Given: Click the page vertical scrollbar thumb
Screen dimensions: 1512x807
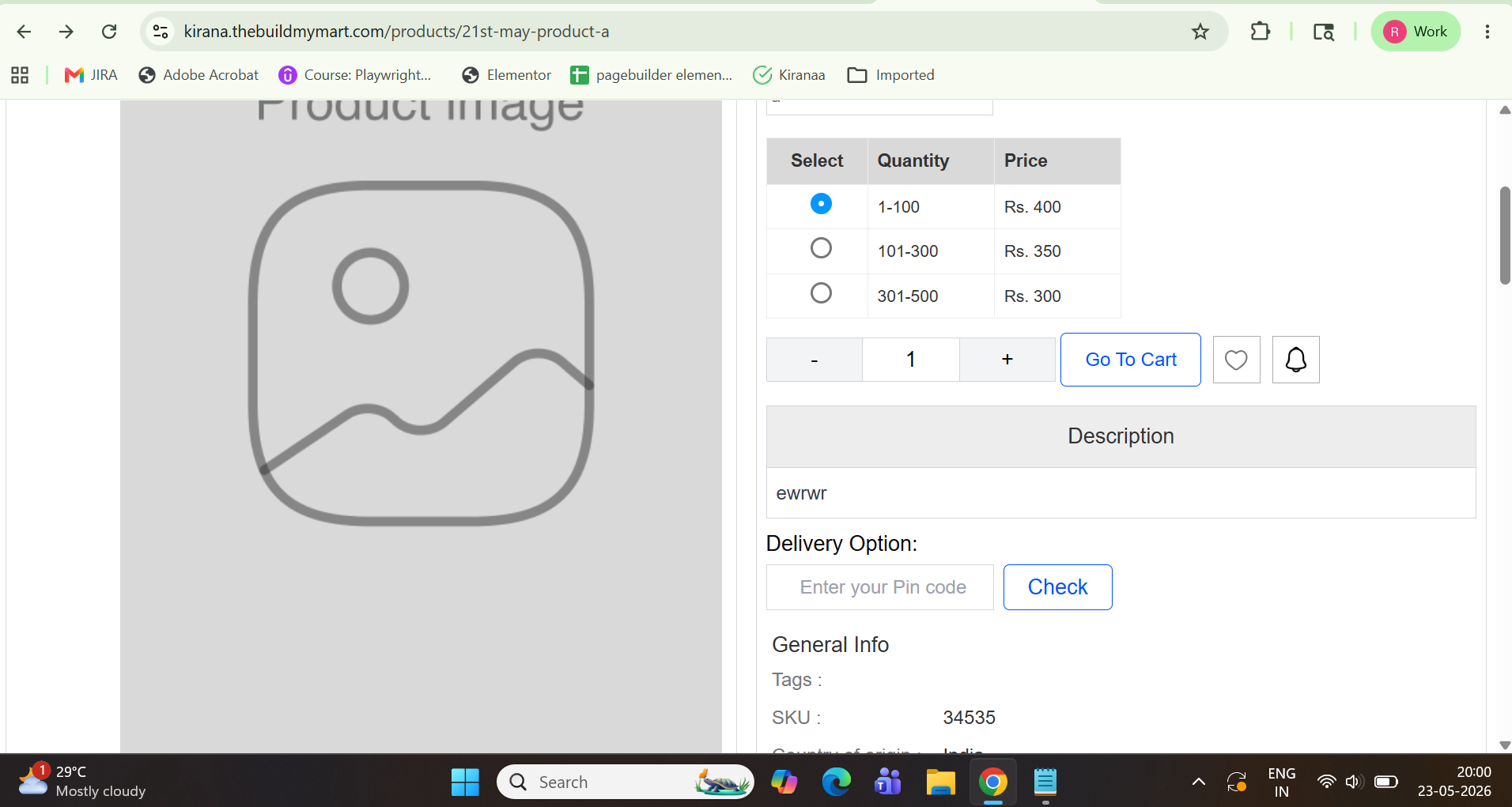Looking at the screenshot, I should point(1505,236).
